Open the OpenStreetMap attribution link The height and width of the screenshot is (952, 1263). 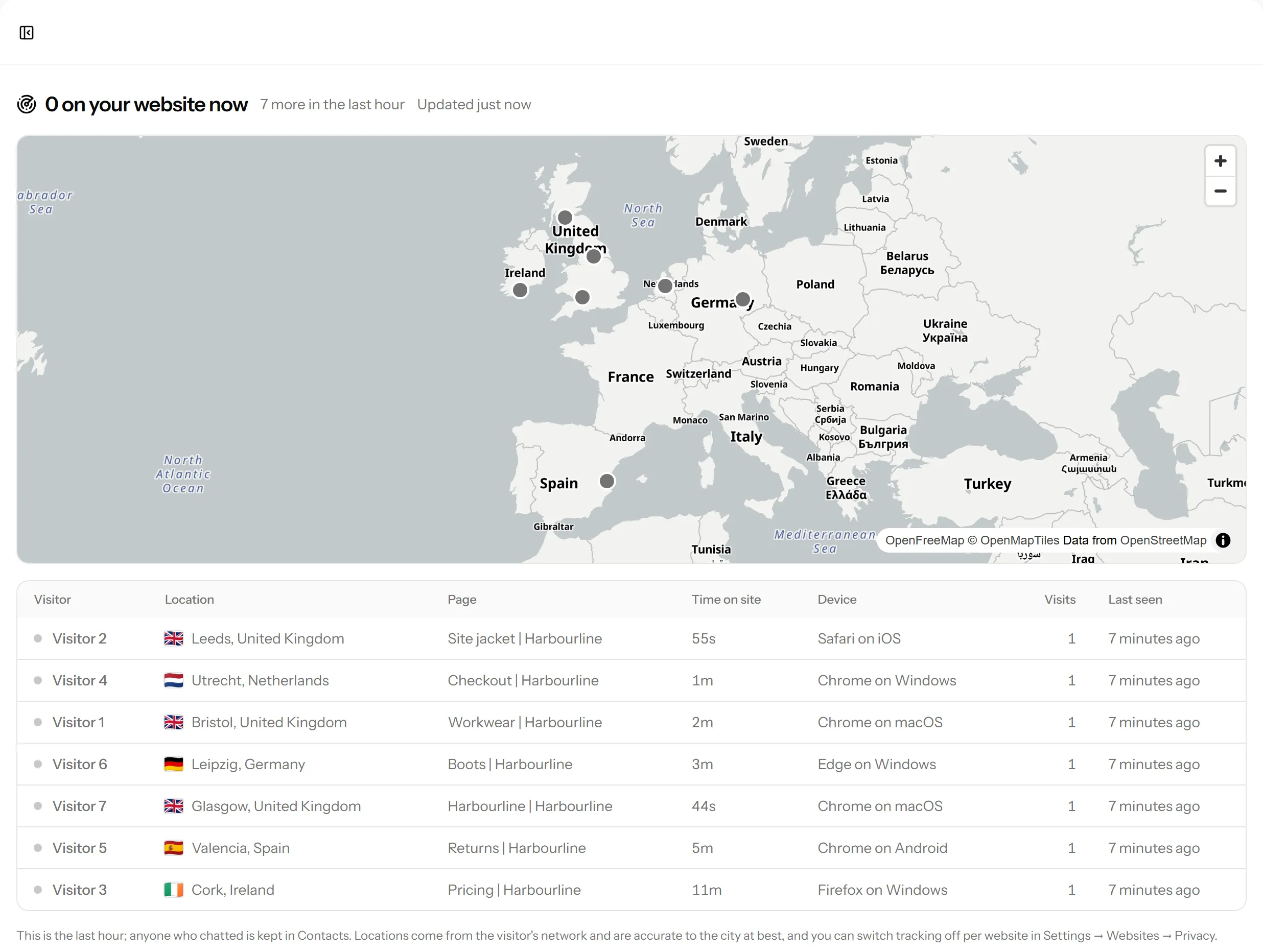[x=1163, y=540]
